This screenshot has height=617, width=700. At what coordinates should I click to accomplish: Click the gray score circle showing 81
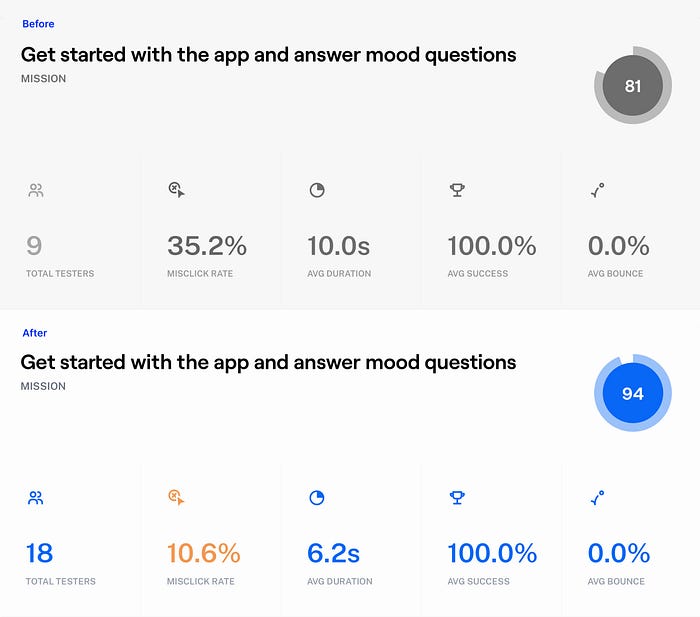click(633, 85)
